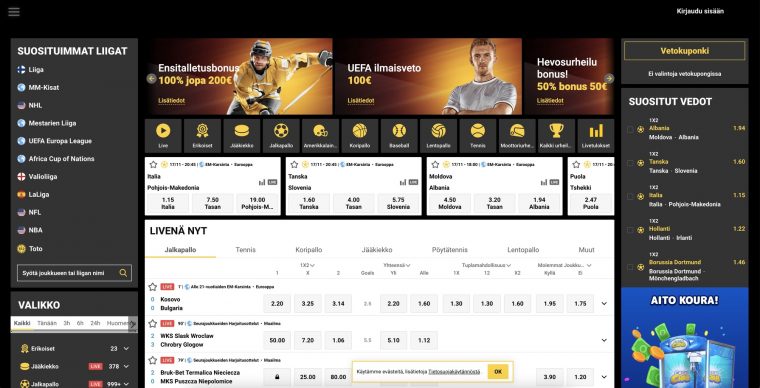Select the Jalkapallo football icon tile

(x=281, y=136)
